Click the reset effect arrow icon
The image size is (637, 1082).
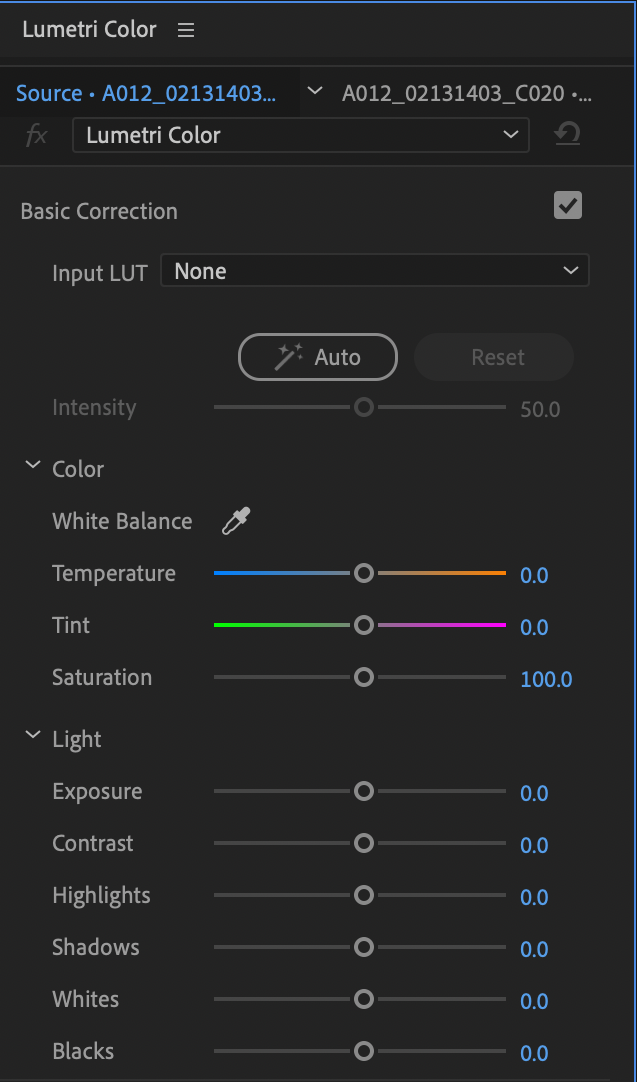(567, 135)
